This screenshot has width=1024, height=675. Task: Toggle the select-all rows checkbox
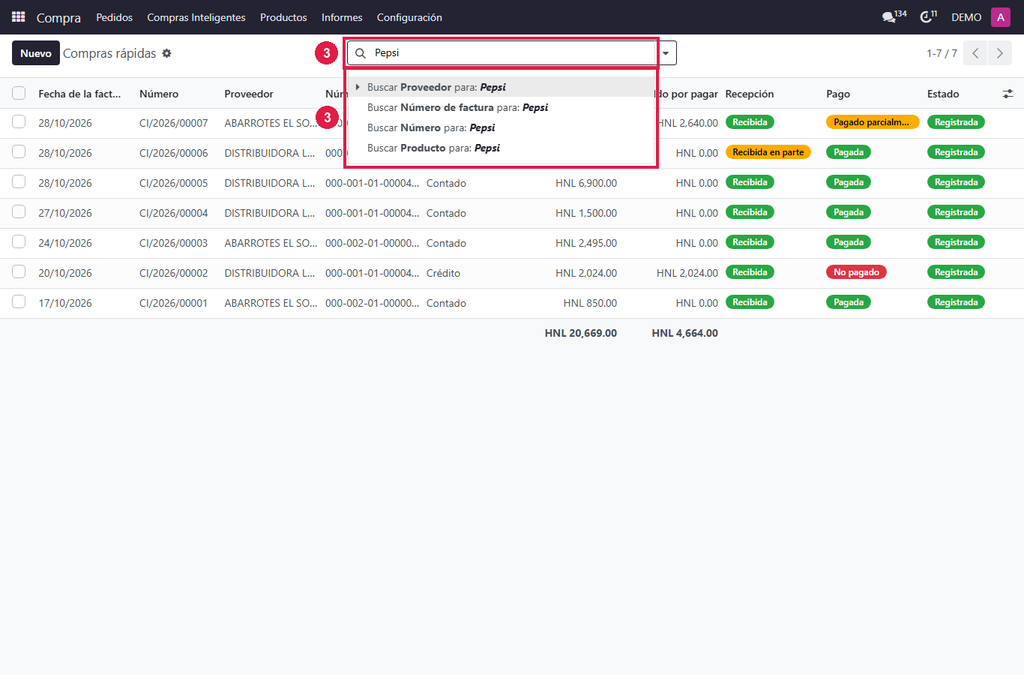click(19, 93)
